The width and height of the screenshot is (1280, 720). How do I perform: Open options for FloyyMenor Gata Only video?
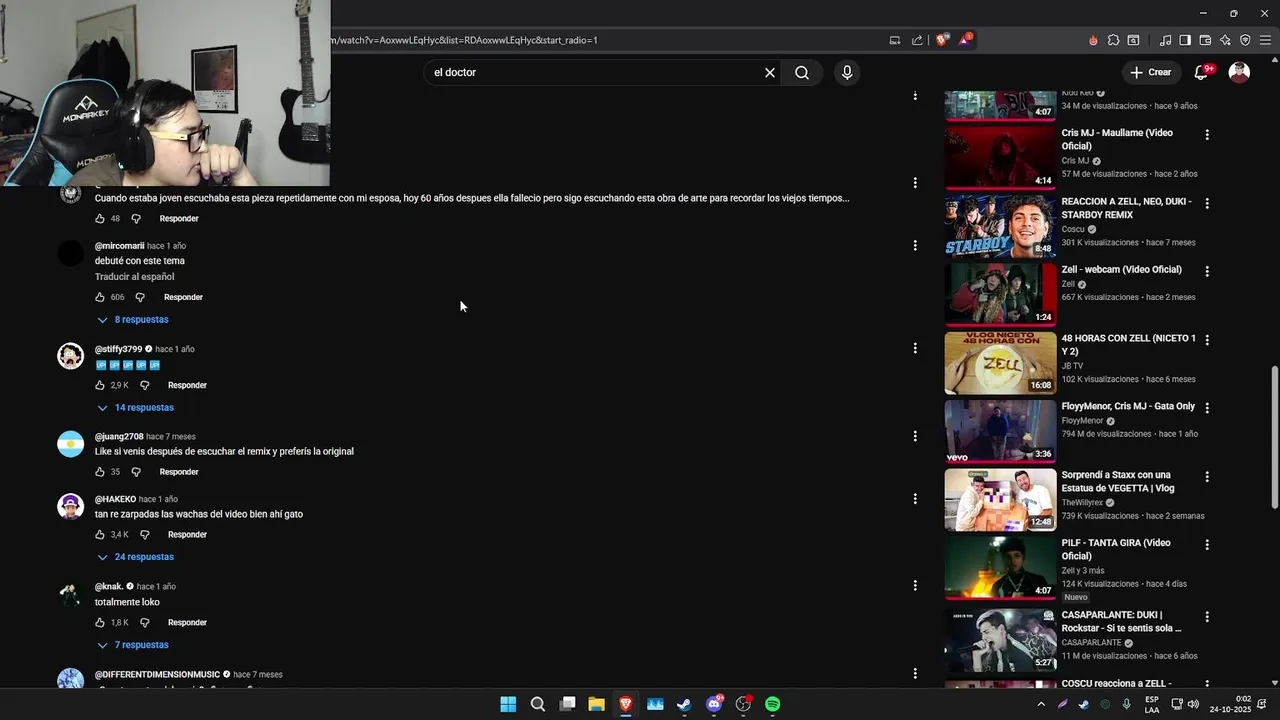1207,408
